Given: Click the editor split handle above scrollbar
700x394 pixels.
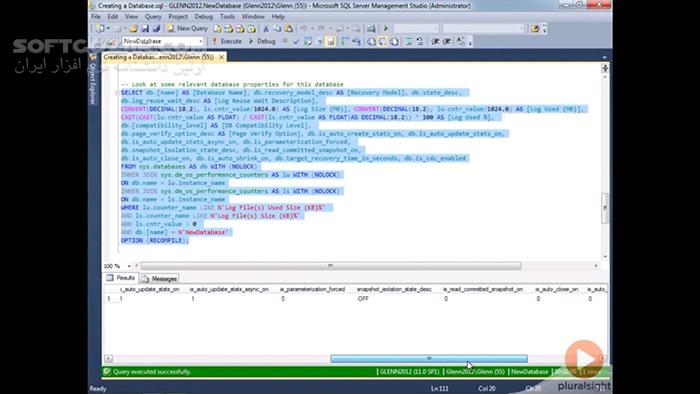Looking at the screenshot, I should point(605,68).
